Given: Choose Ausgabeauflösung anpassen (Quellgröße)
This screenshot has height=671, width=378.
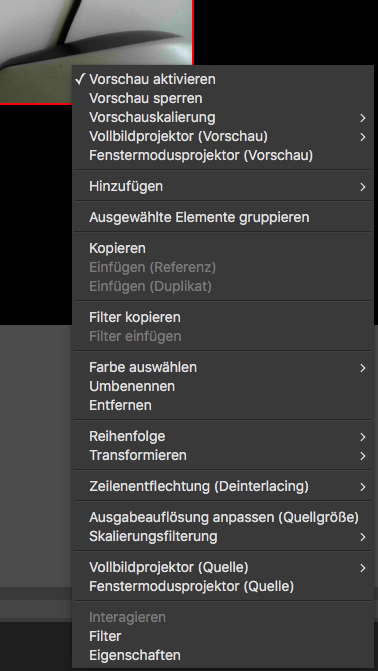Looking at the screenshot, I should (223, 518).
